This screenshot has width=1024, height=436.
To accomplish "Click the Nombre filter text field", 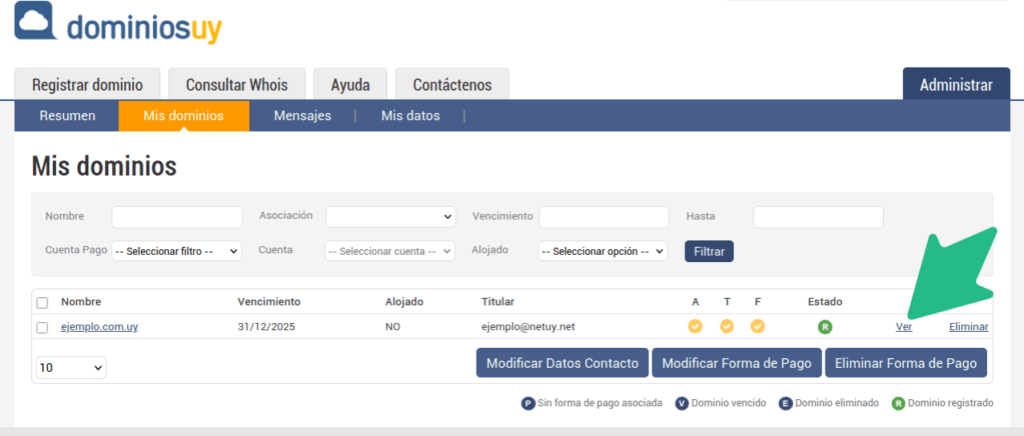I will coord(177,217).
